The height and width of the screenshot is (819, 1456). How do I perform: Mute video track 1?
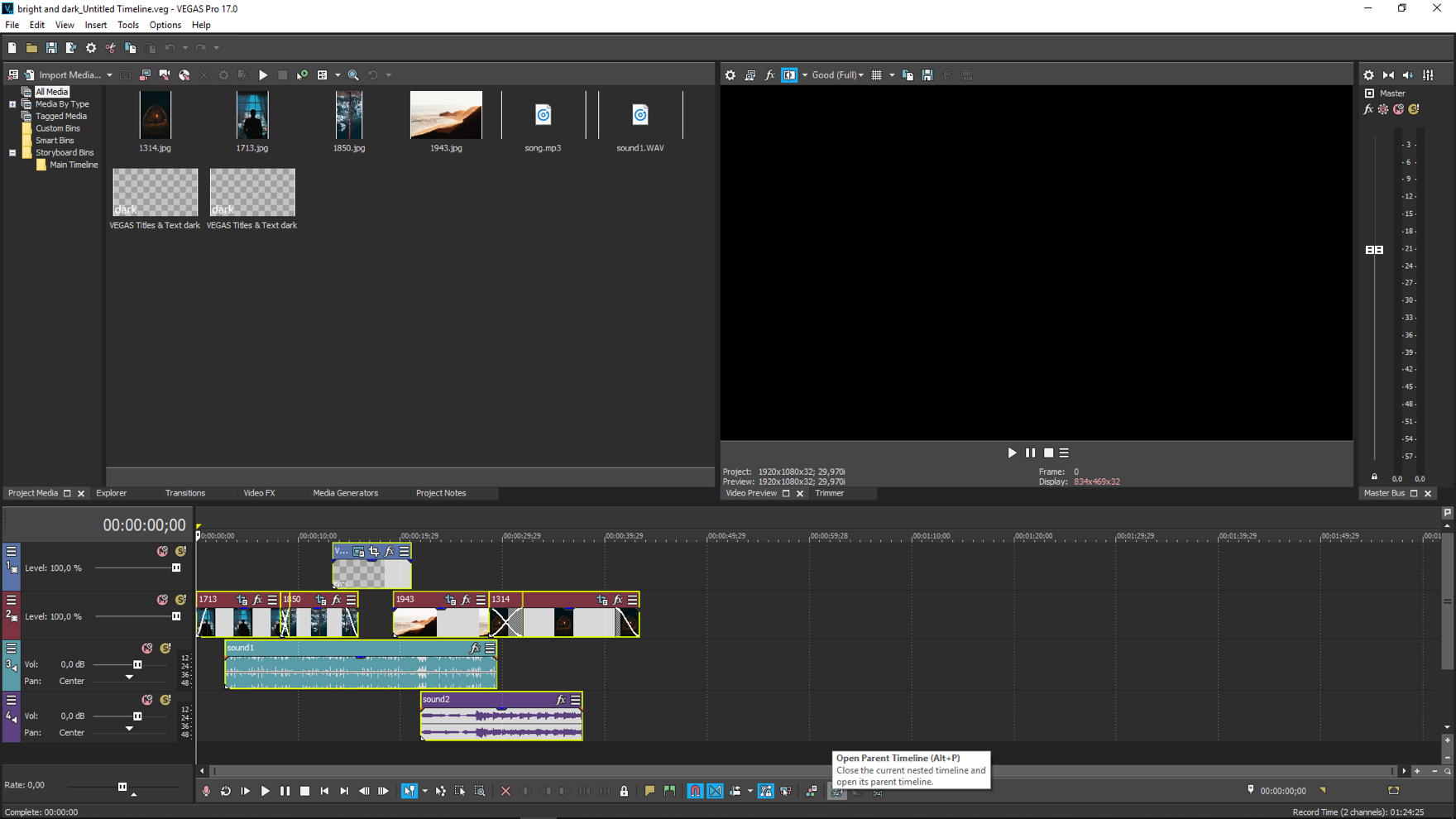(162, 551)
